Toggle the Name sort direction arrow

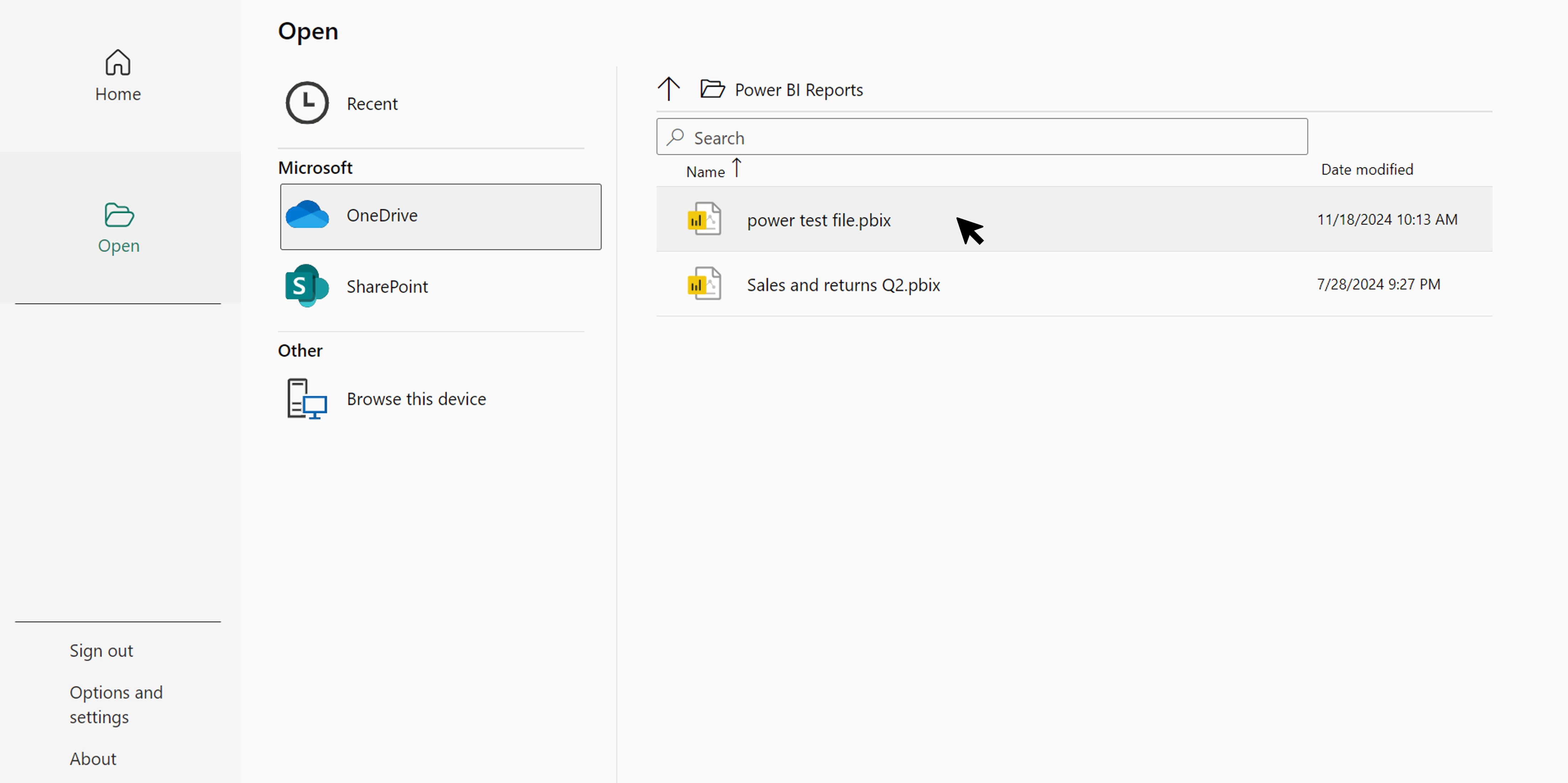737,168
